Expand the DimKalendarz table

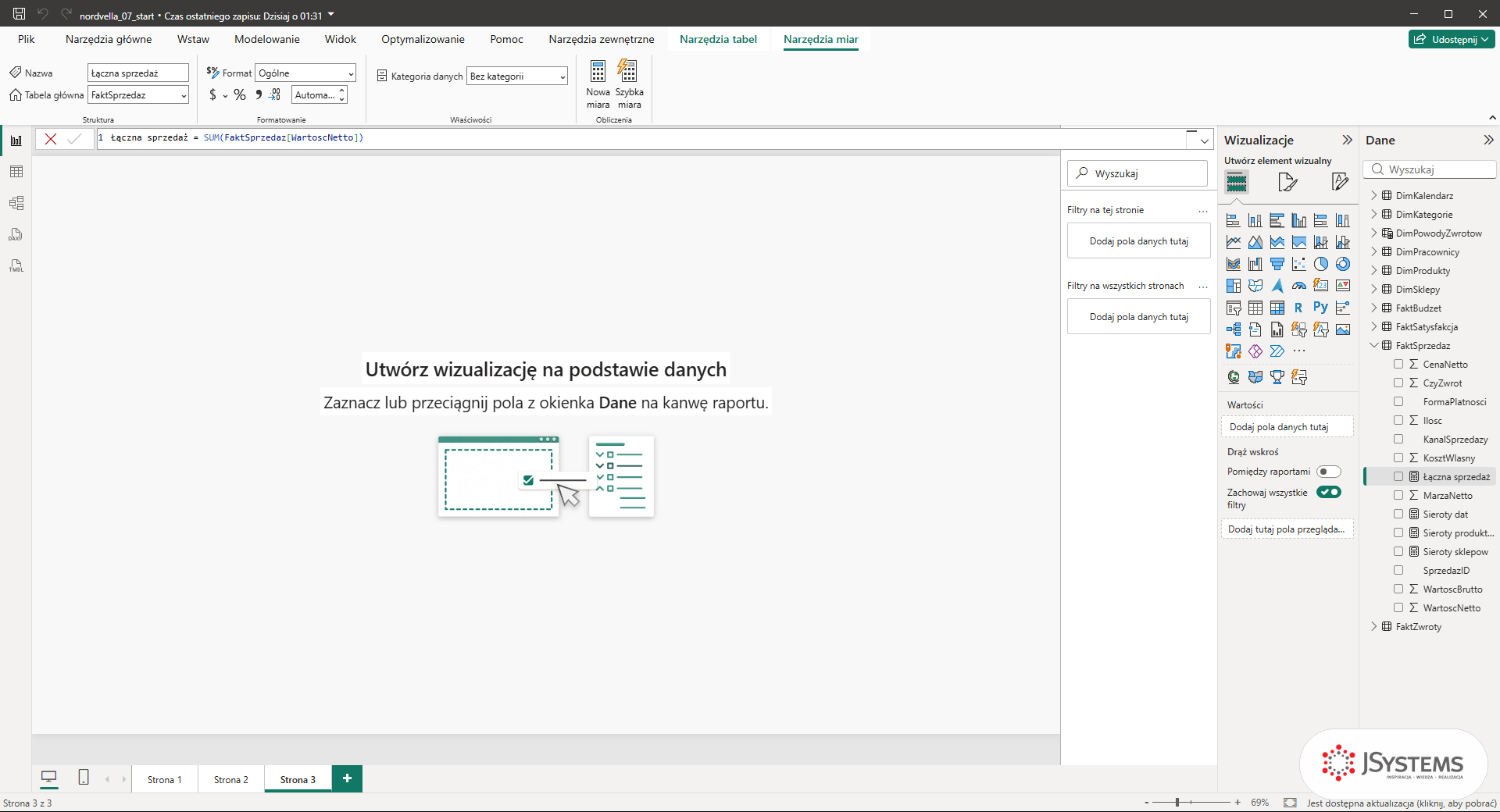[1374, 195]
